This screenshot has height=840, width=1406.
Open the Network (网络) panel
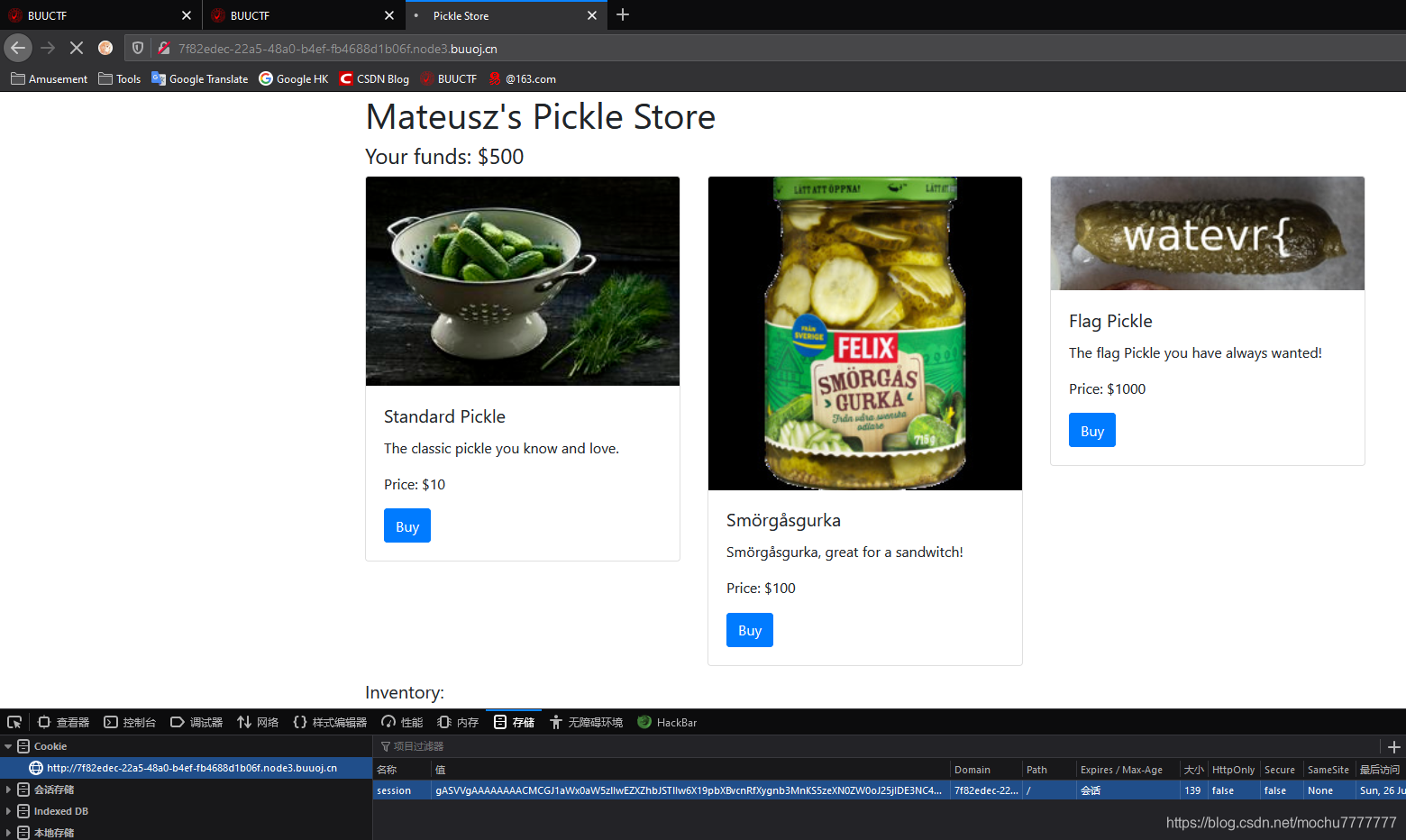(x=257, y=721)
